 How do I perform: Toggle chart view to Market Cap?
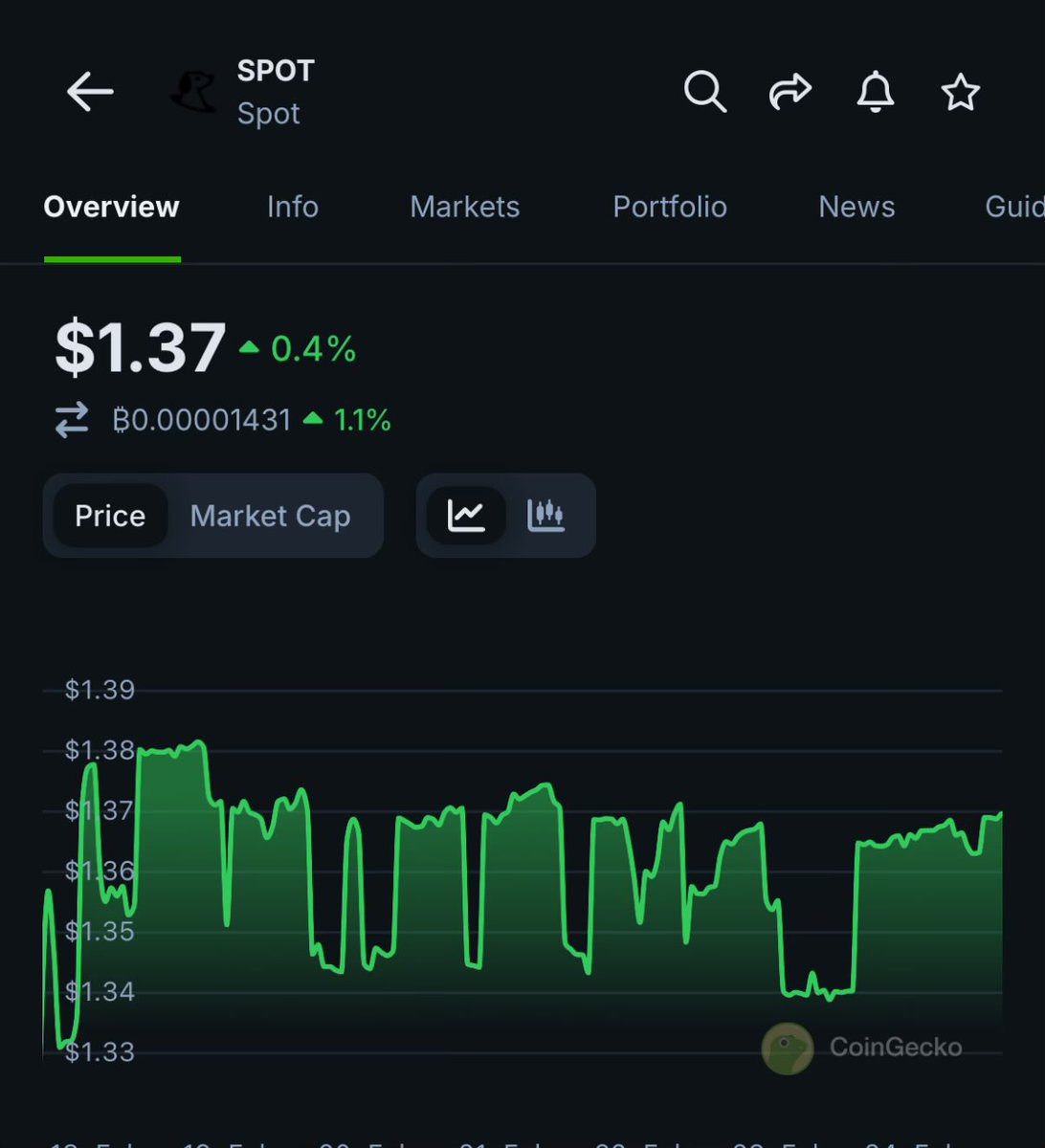coord(270,515)
